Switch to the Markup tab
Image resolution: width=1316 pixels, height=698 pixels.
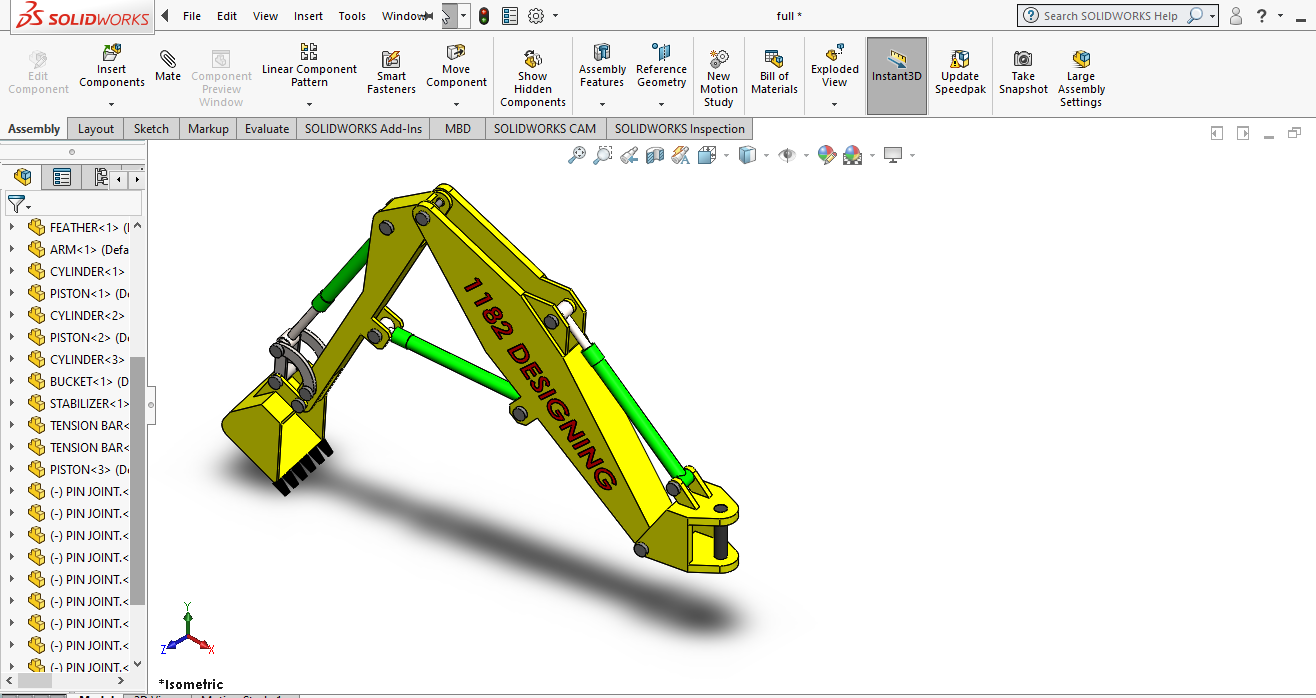pyautogui.click(x=208, y=129)
